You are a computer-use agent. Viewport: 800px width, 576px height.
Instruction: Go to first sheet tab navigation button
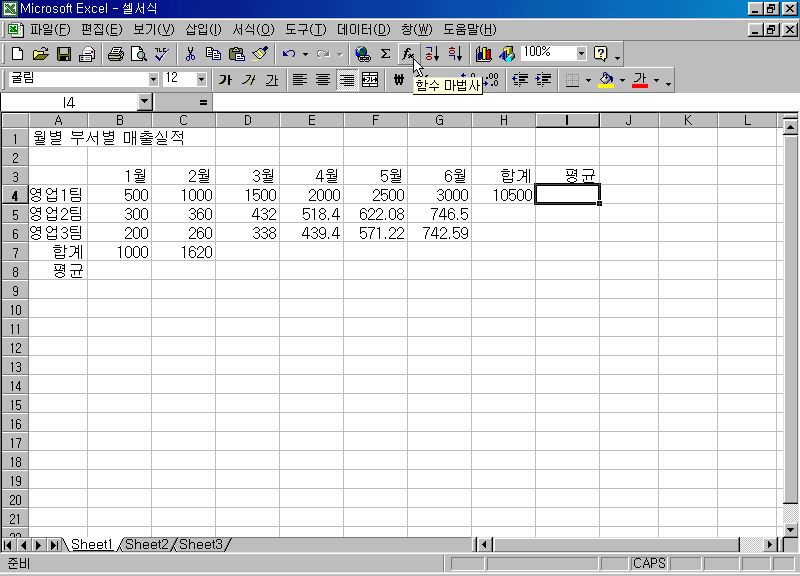coord(8,545)
